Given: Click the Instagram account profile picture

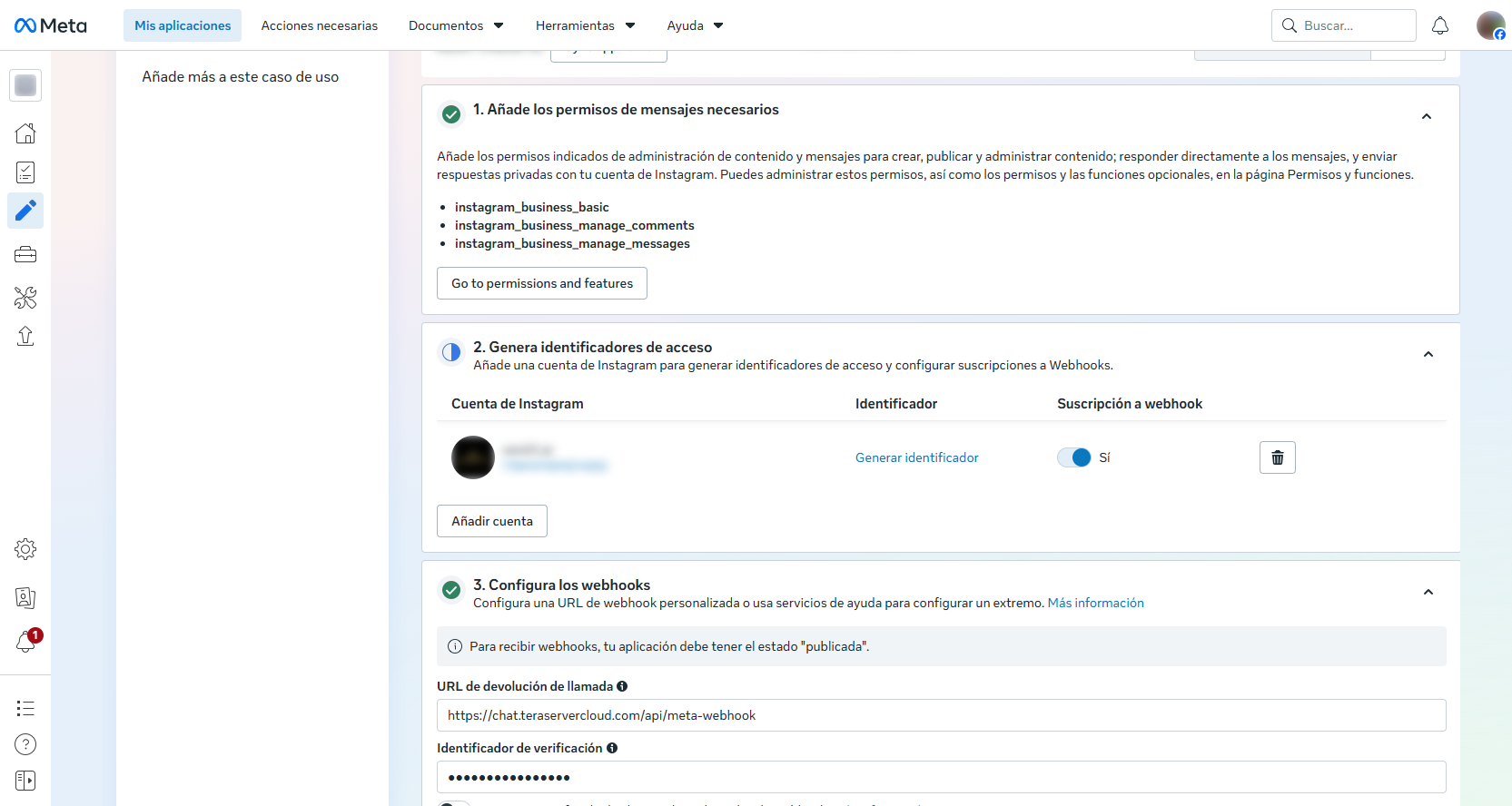Looking at the screenshot, I should point(473,457).
